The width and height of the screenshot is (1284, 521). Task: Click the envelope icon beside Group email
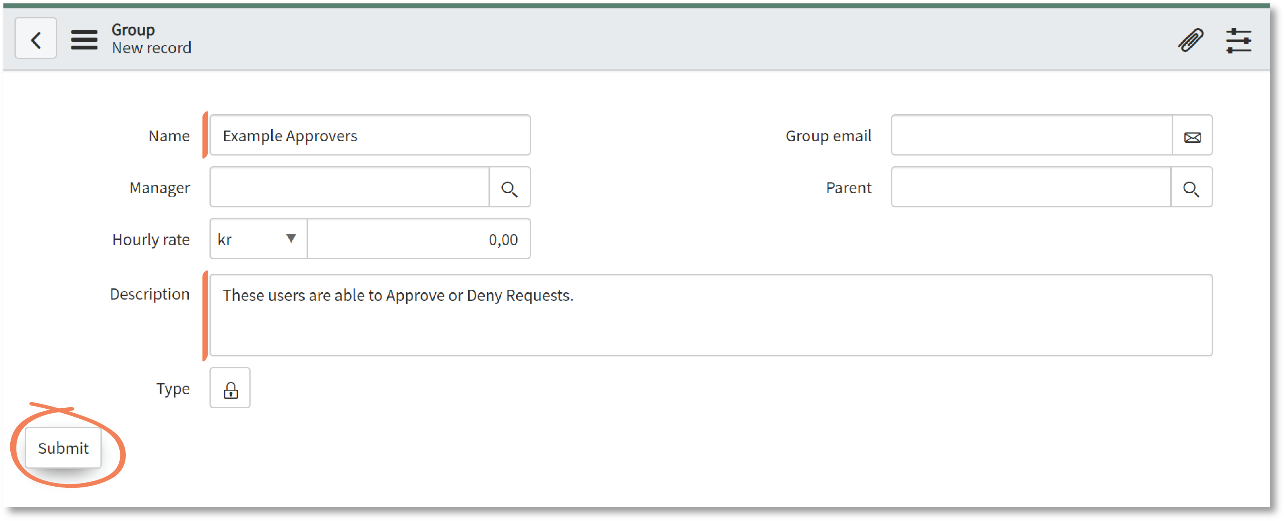1192,136
